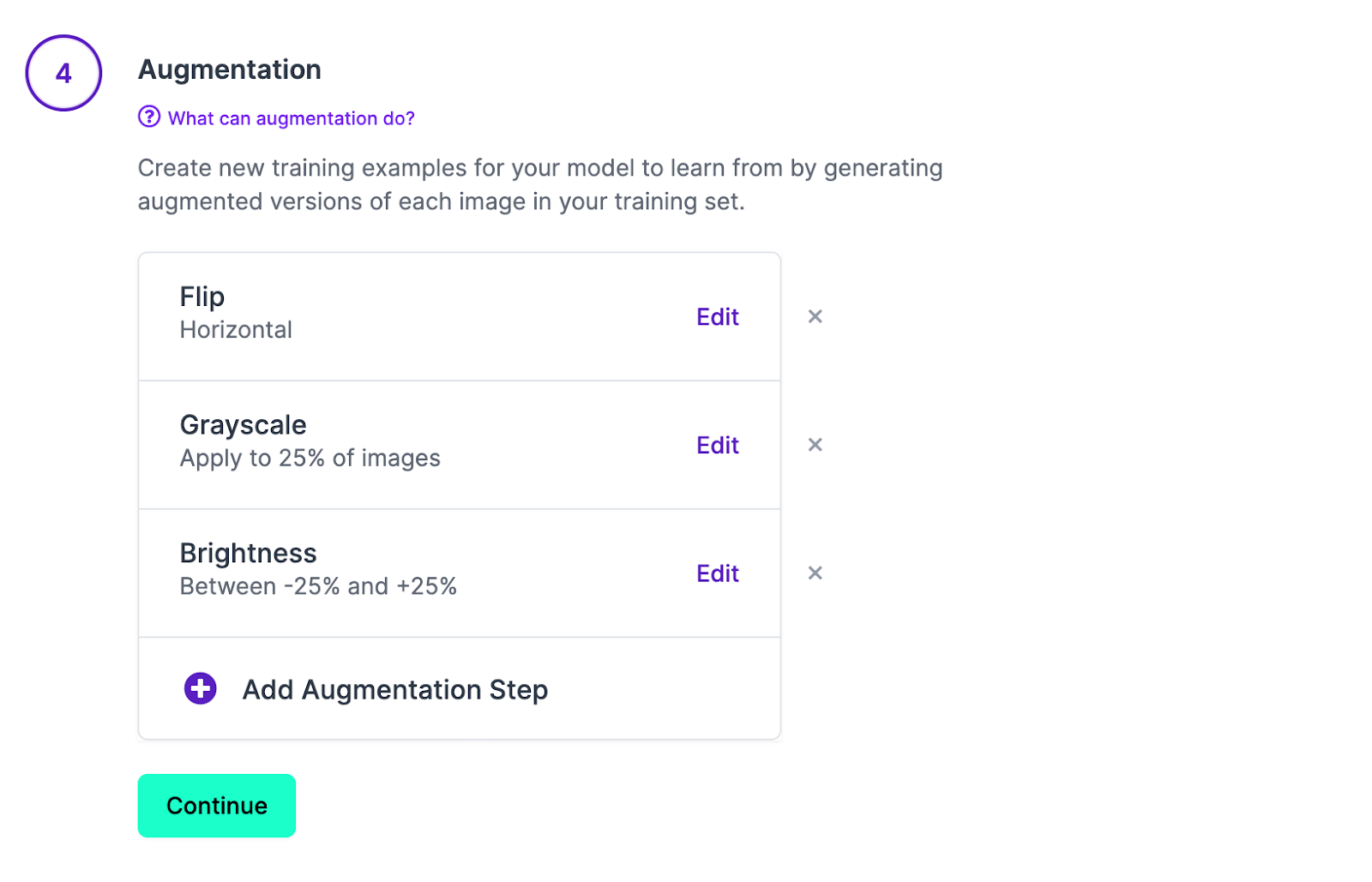The height and width of the screenshot is (882, 1372).
Task: Click the Augmentation section heading
Action: pyautogui.click(x=230, y=69)
